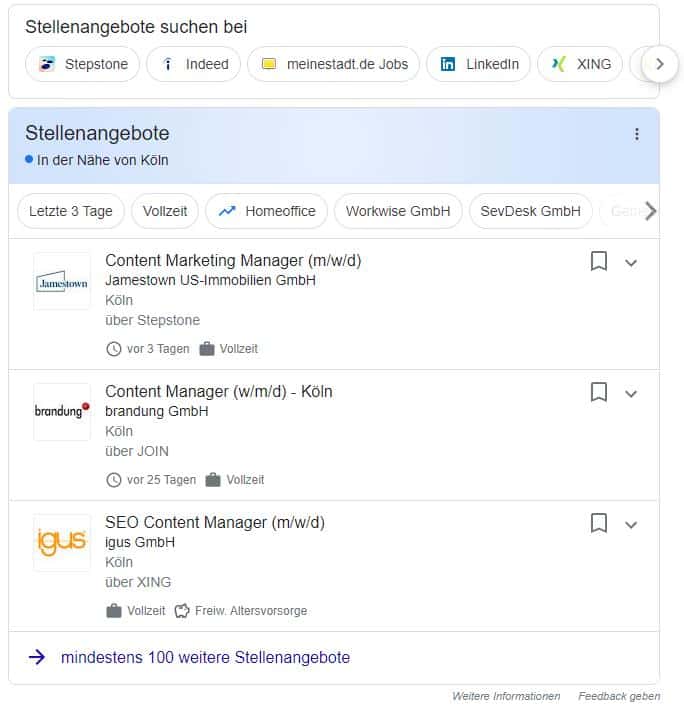Viewport: 684px width, 711px height.
Task: Bookmark the SEO Content Manager job
Action: [599, 523]
